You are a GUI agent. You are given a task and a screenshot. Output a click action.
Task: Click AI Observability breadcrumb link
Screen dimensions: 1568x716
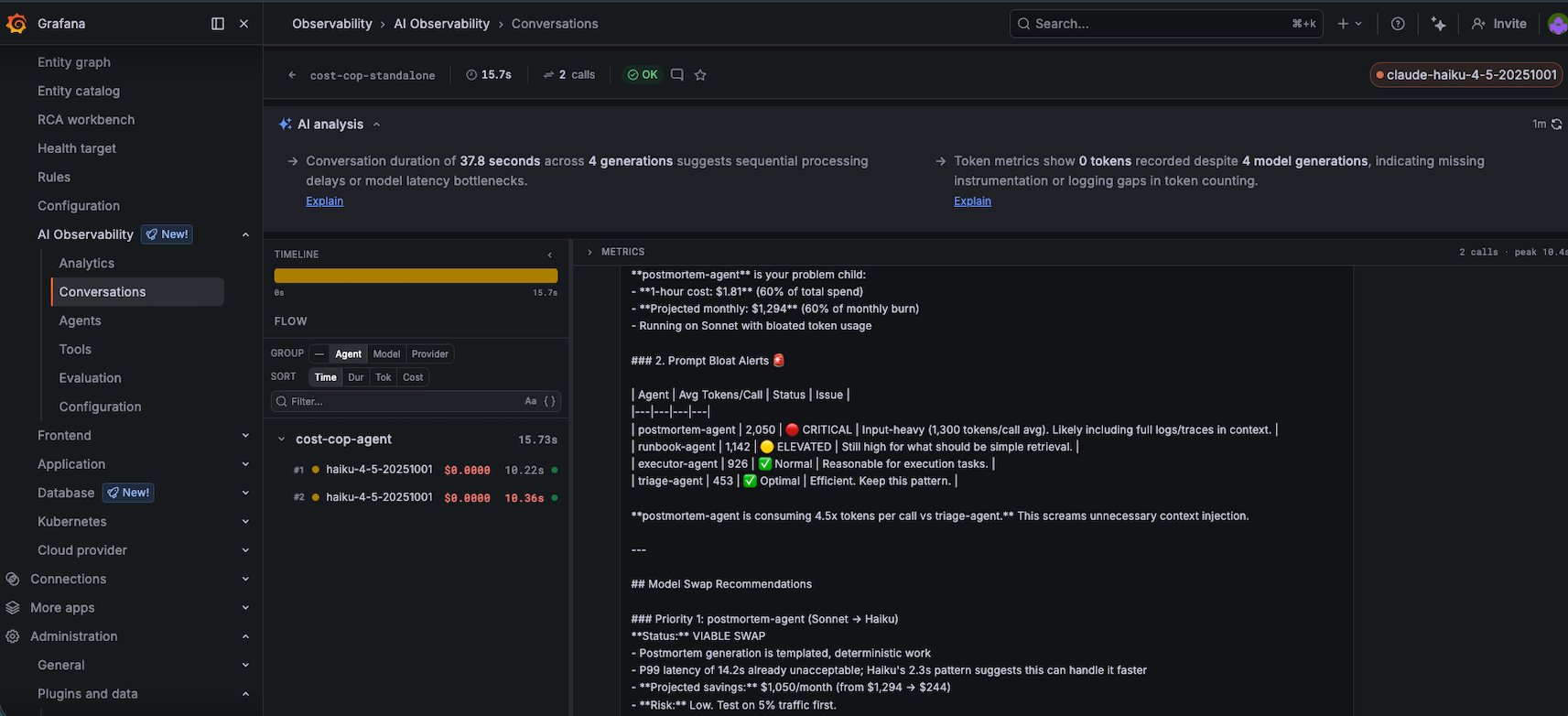(441, 24)
